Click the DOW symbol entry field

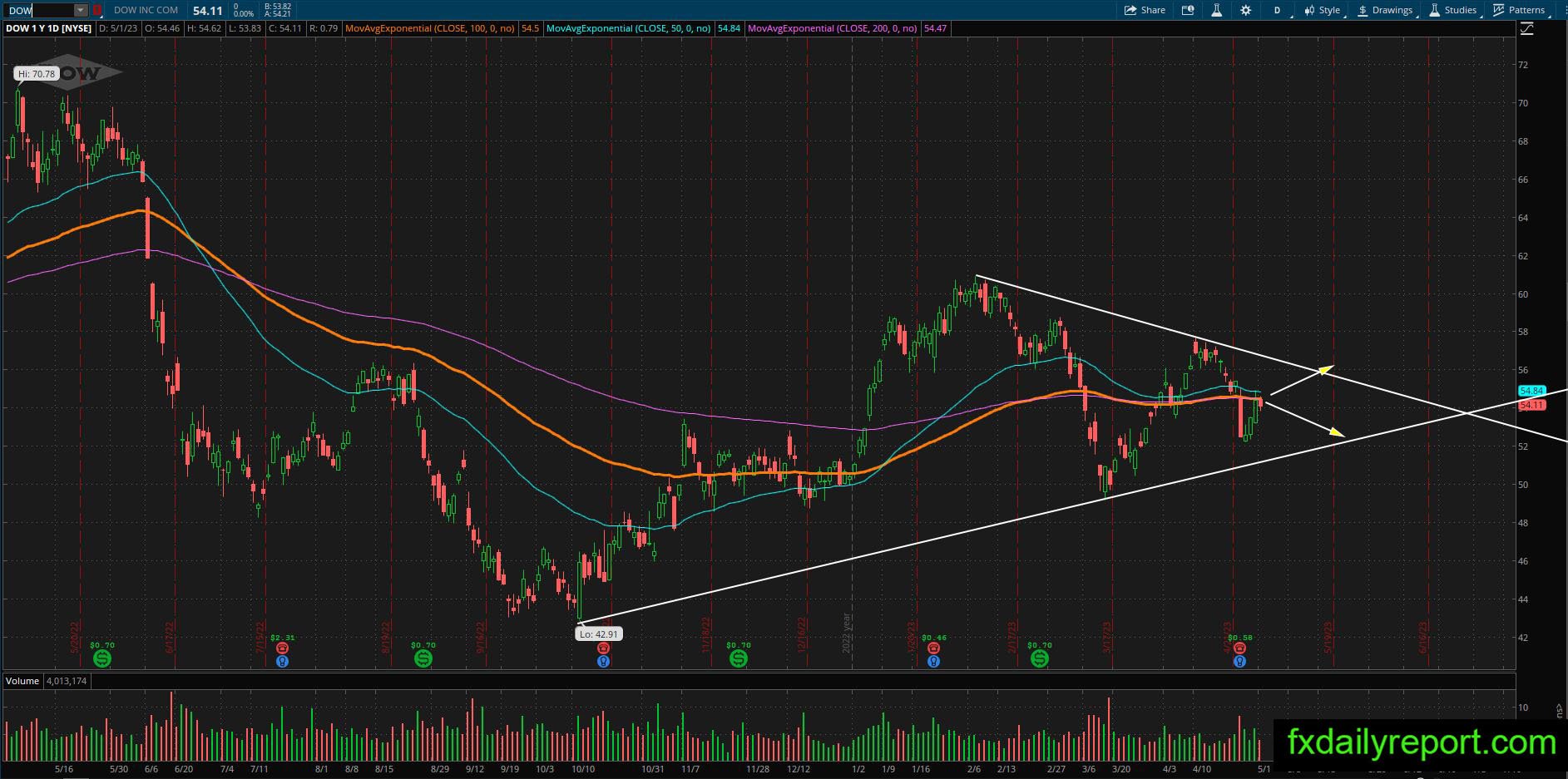[40, 10]
